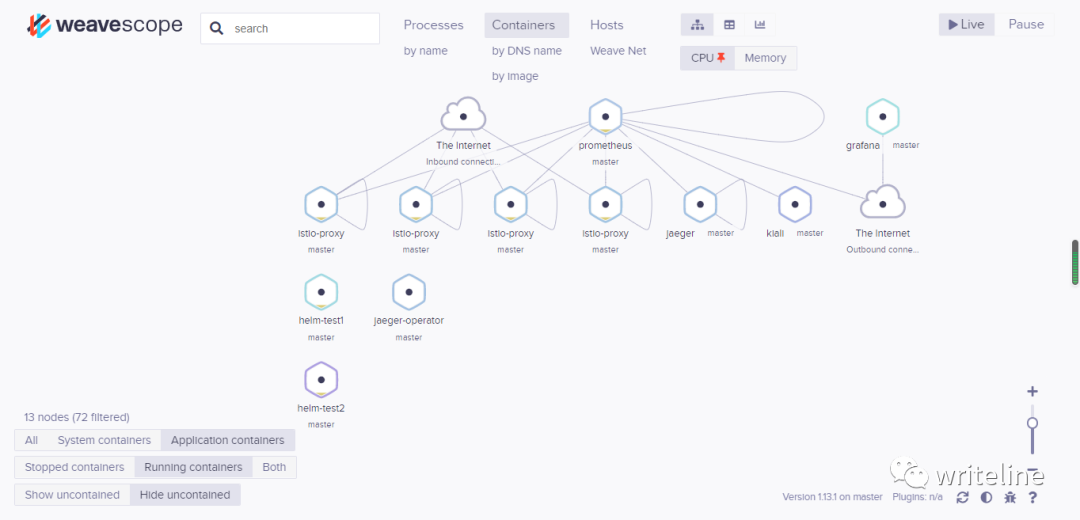Select The Internet outbound connections cloud

pyautogui.click(x=882, y=202)
